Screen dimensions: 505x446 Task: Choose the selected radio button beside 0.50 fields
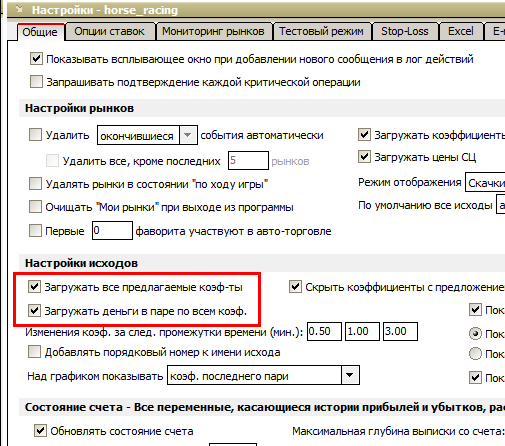(475, 334)
